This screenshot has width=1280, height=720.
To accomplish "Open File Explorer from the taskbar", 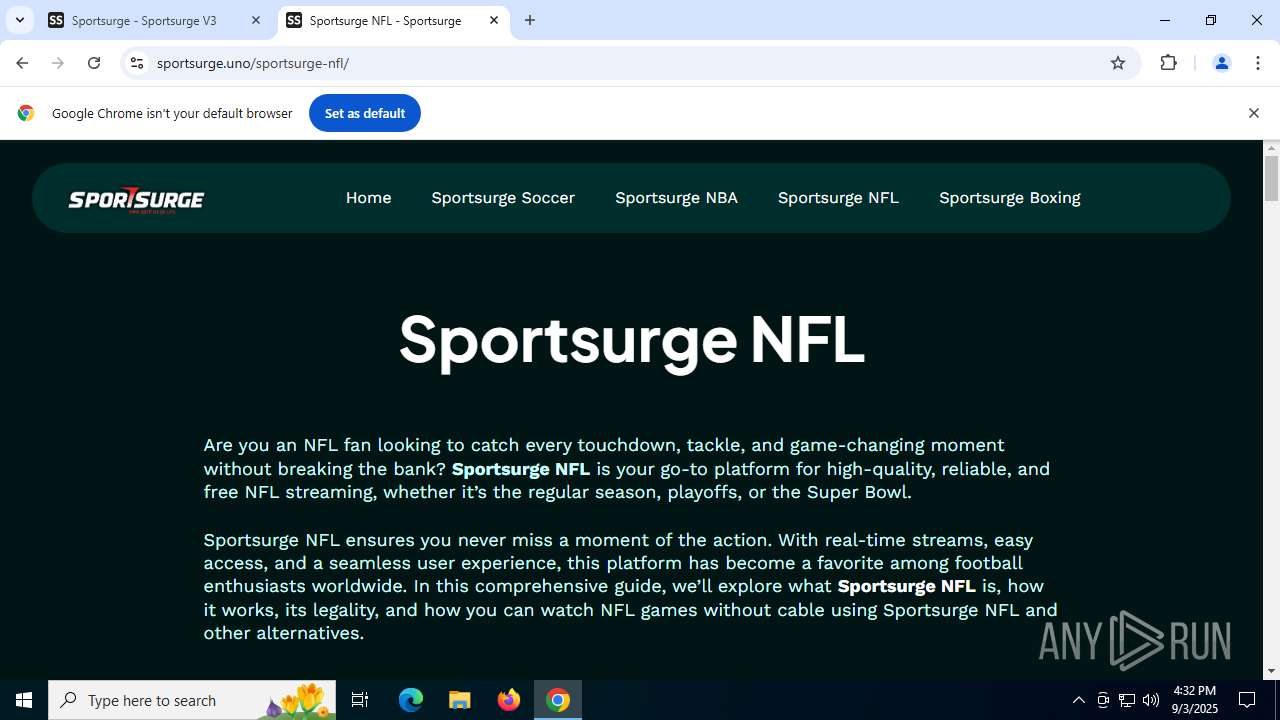I will (460, 700).
